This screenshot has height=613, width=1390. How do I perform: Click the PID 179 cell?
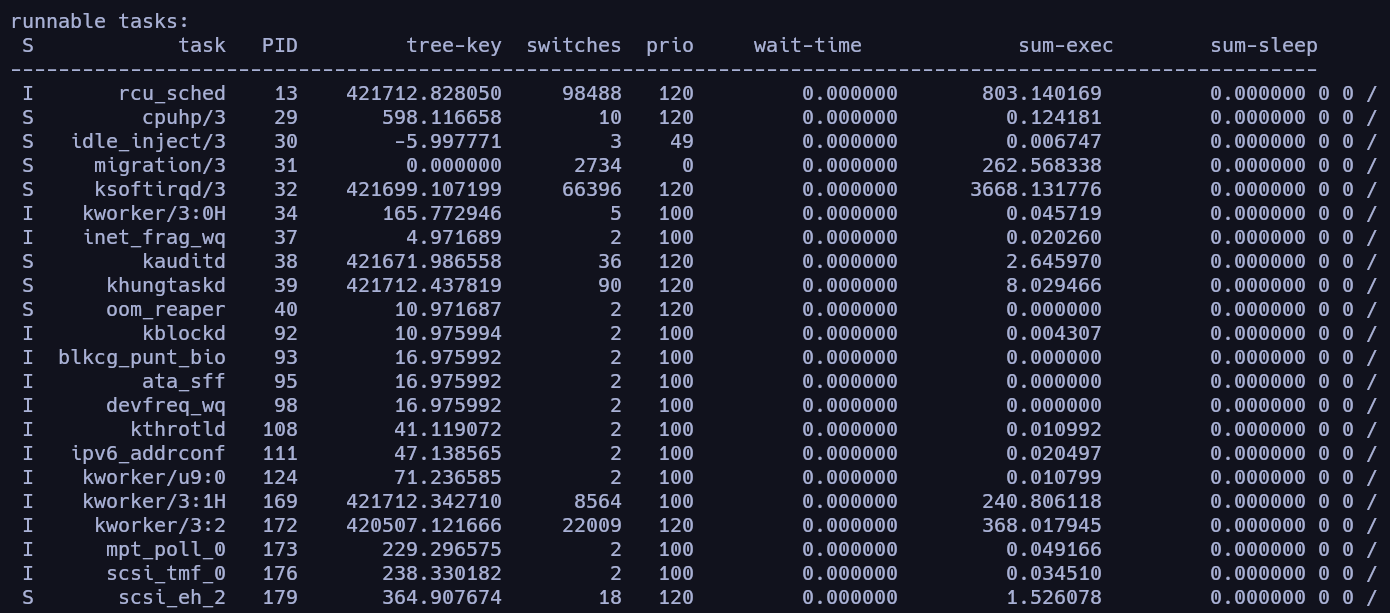(x=280, y=597)
